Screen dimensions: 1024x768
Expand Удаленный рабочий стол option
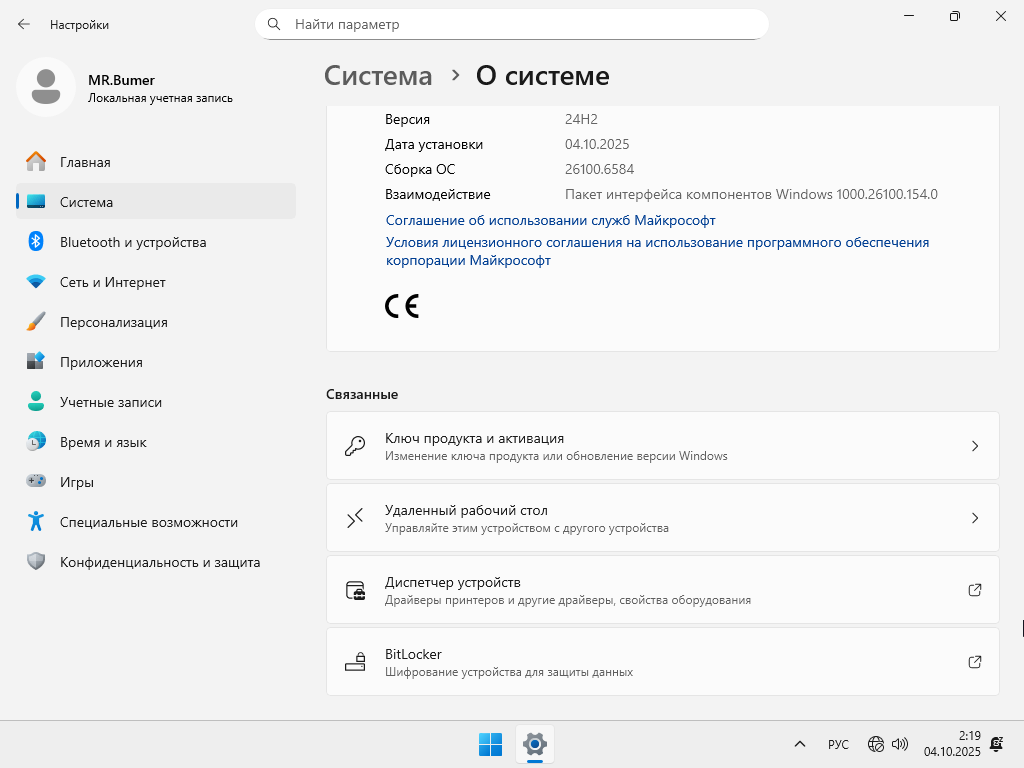click(662, 518)
